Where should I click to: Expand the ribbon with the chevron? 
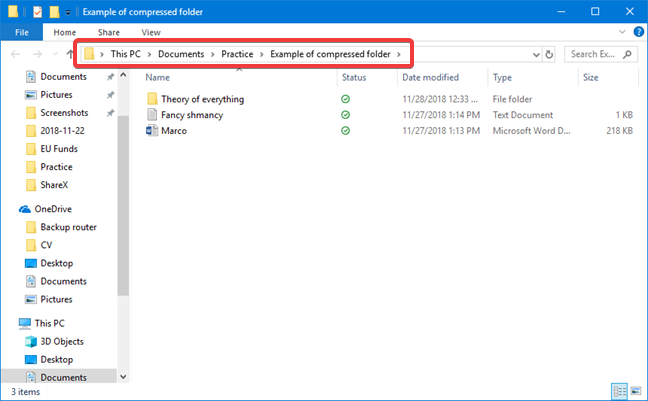[x=622, y=32]
